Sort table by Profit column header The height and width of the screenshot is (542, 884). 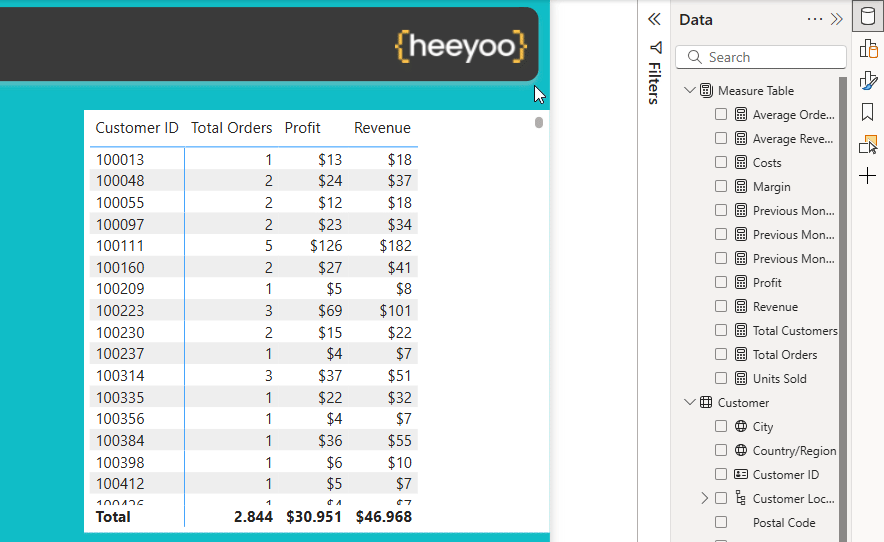[302, 128]
